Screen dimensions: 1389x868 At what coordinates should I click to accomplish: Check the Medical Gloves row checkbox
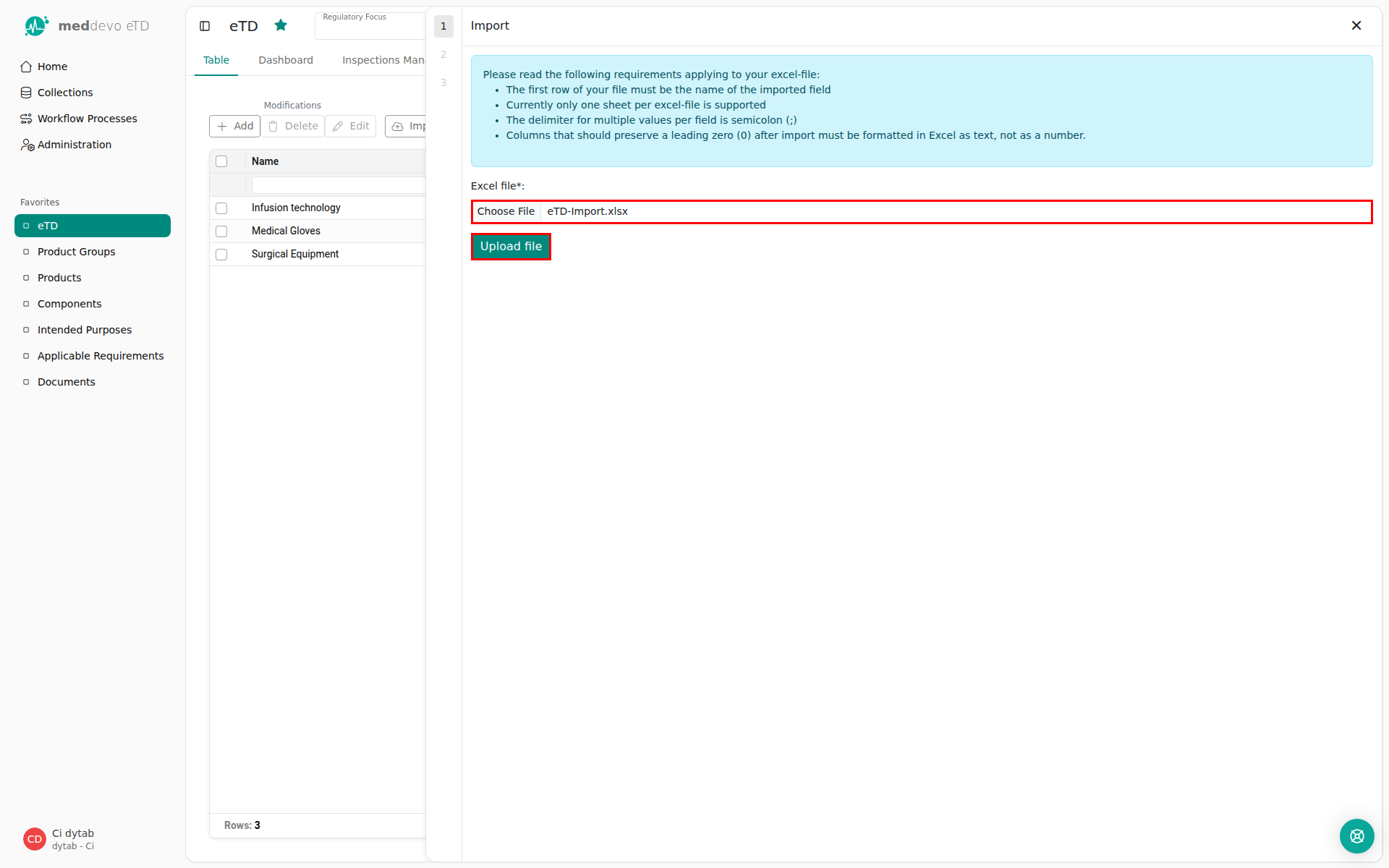[x=221, y=231]
